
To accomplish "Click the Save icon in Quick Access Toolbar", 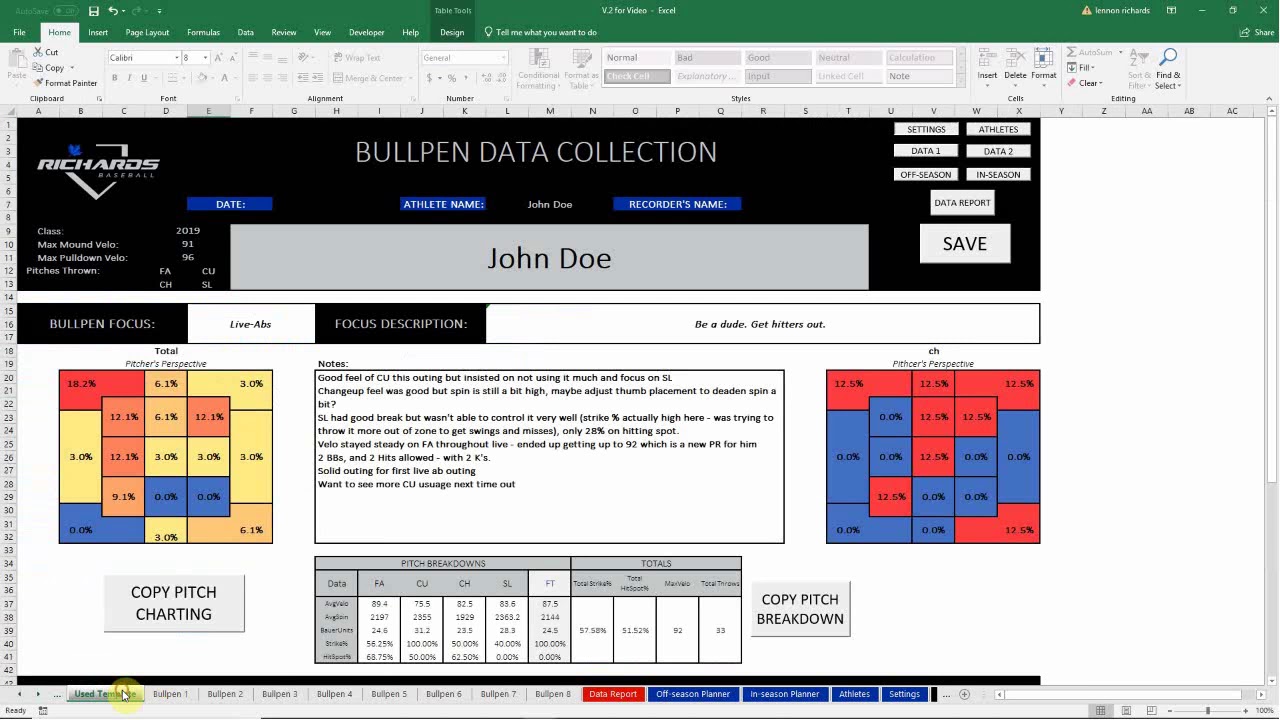I will [x=93, y=11].
